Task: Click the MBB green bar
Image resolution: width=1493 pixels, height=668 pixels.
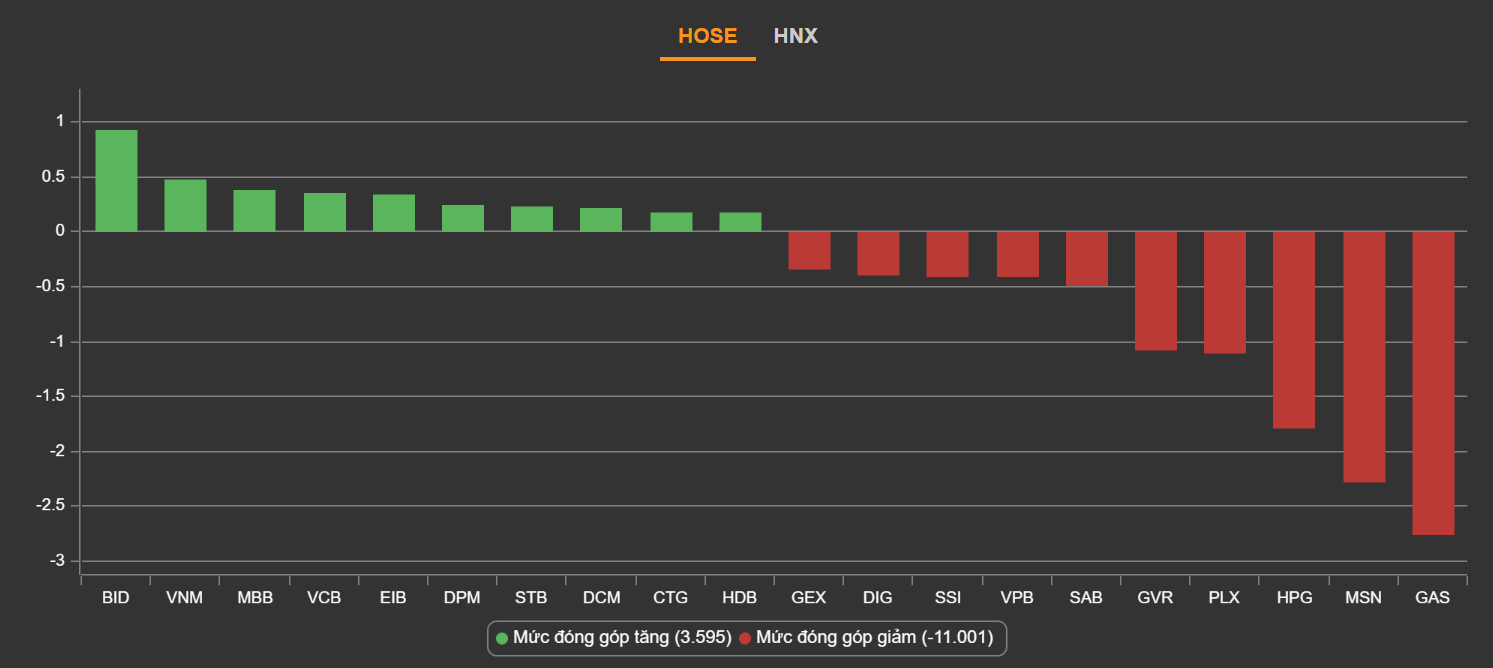Action: [254, 211]
